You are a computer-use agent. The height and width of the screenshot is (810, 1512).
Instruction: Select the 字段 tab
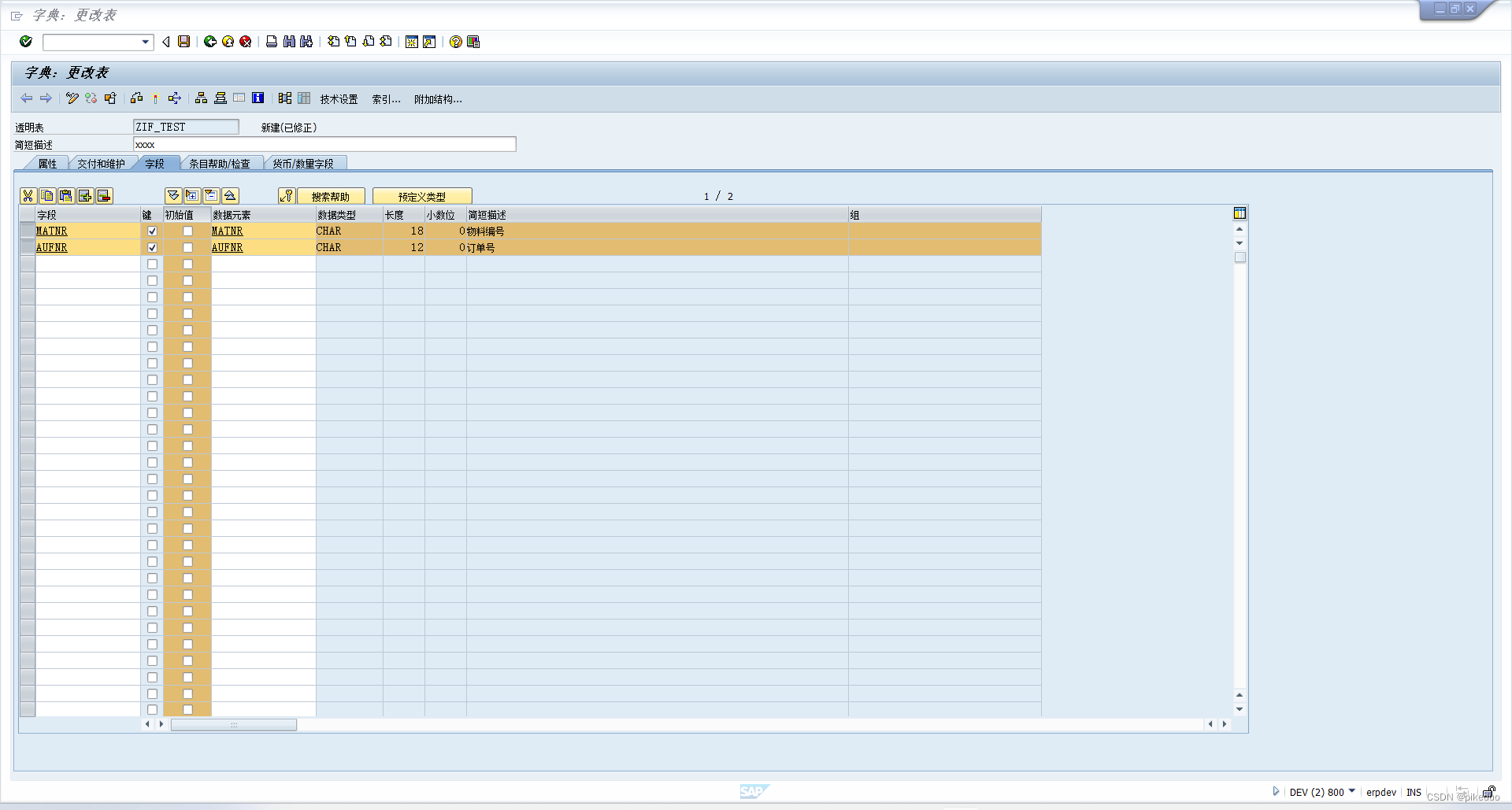click(x=154, y=164)
